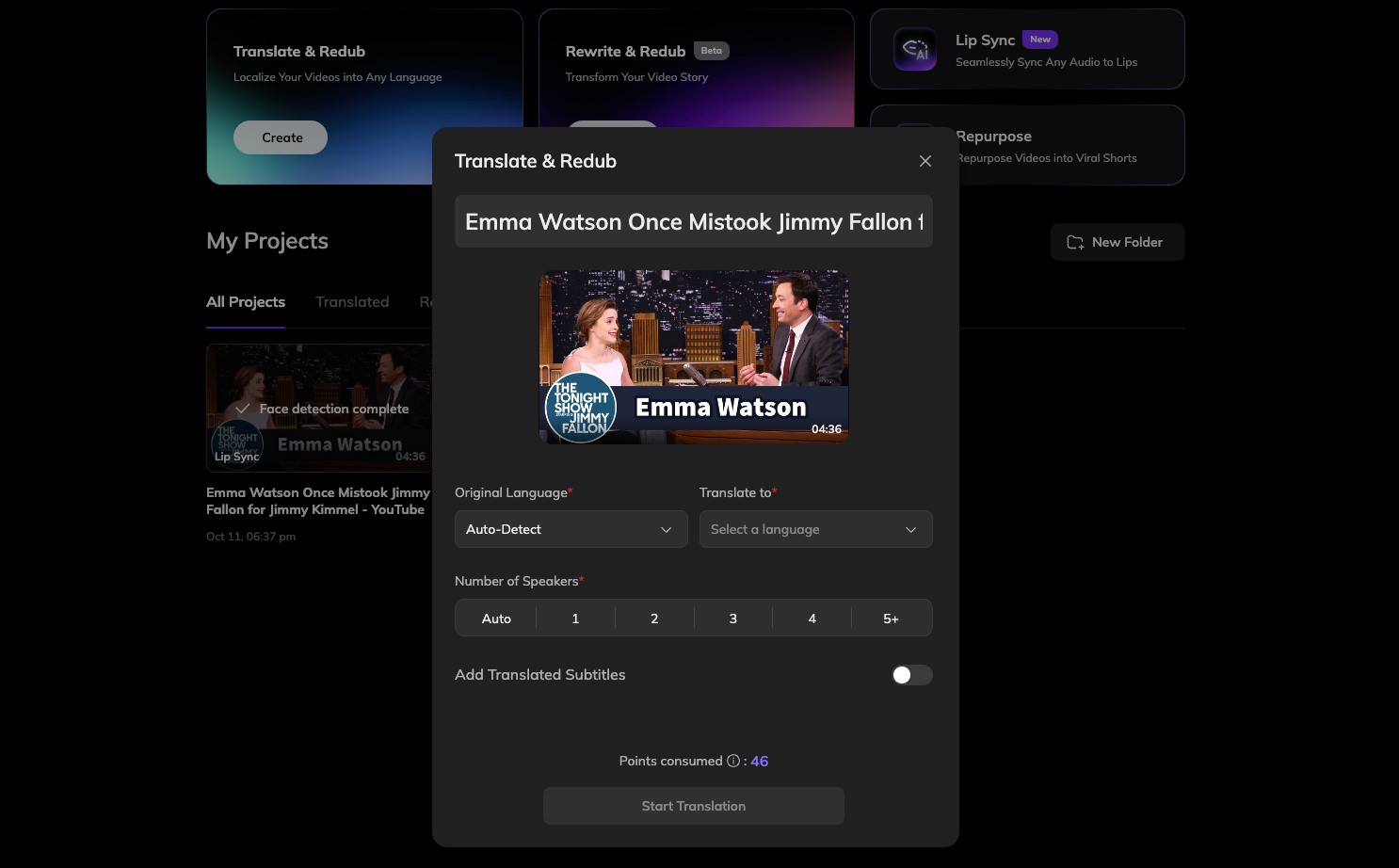This screenshot has width=1399, height=868.
Task: Click the info icon beside Points consumed
Action: click(x=732, y=761)
